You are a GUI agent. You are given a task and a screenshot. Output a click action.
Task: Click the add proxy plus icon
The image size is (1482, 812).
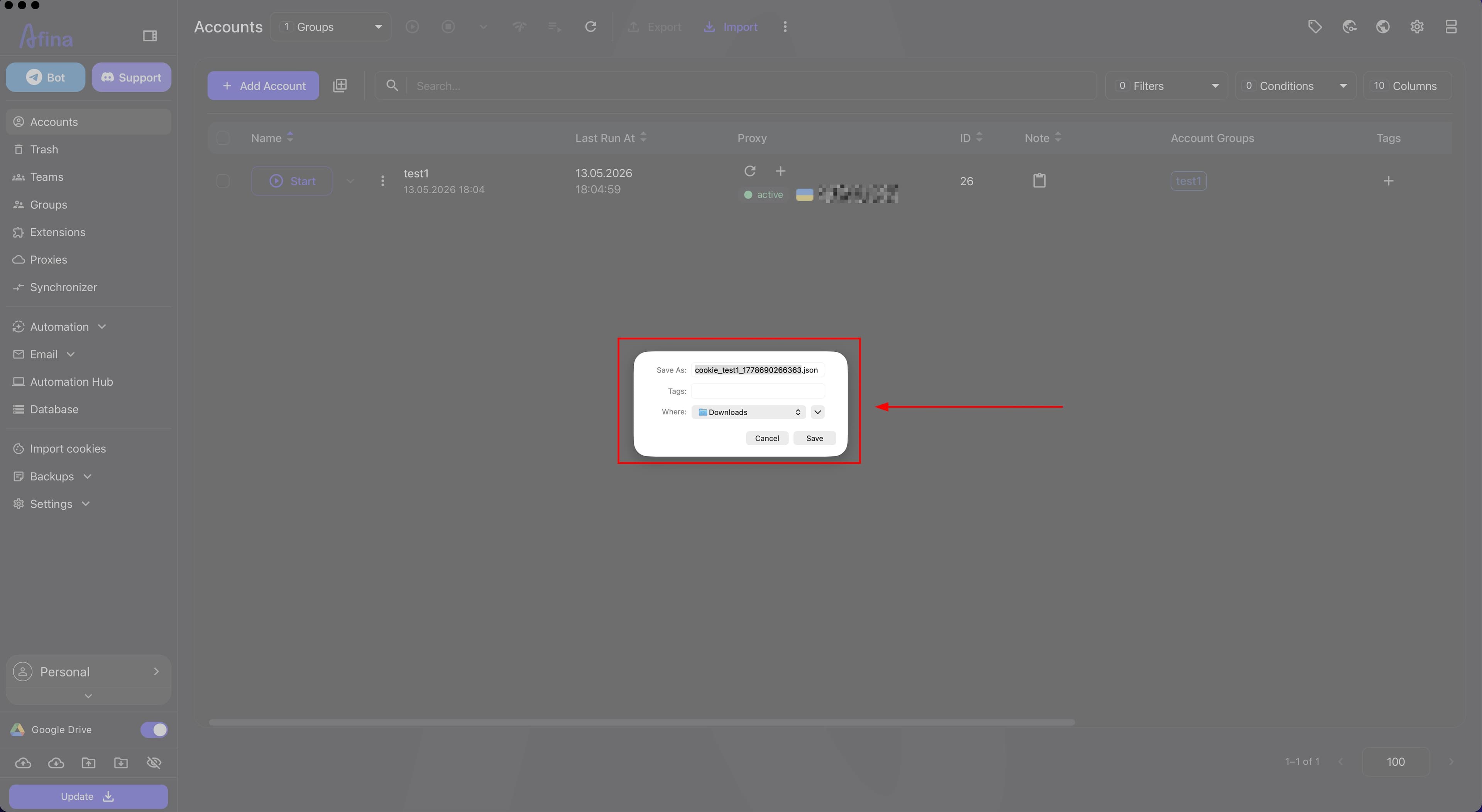[780, 171]
